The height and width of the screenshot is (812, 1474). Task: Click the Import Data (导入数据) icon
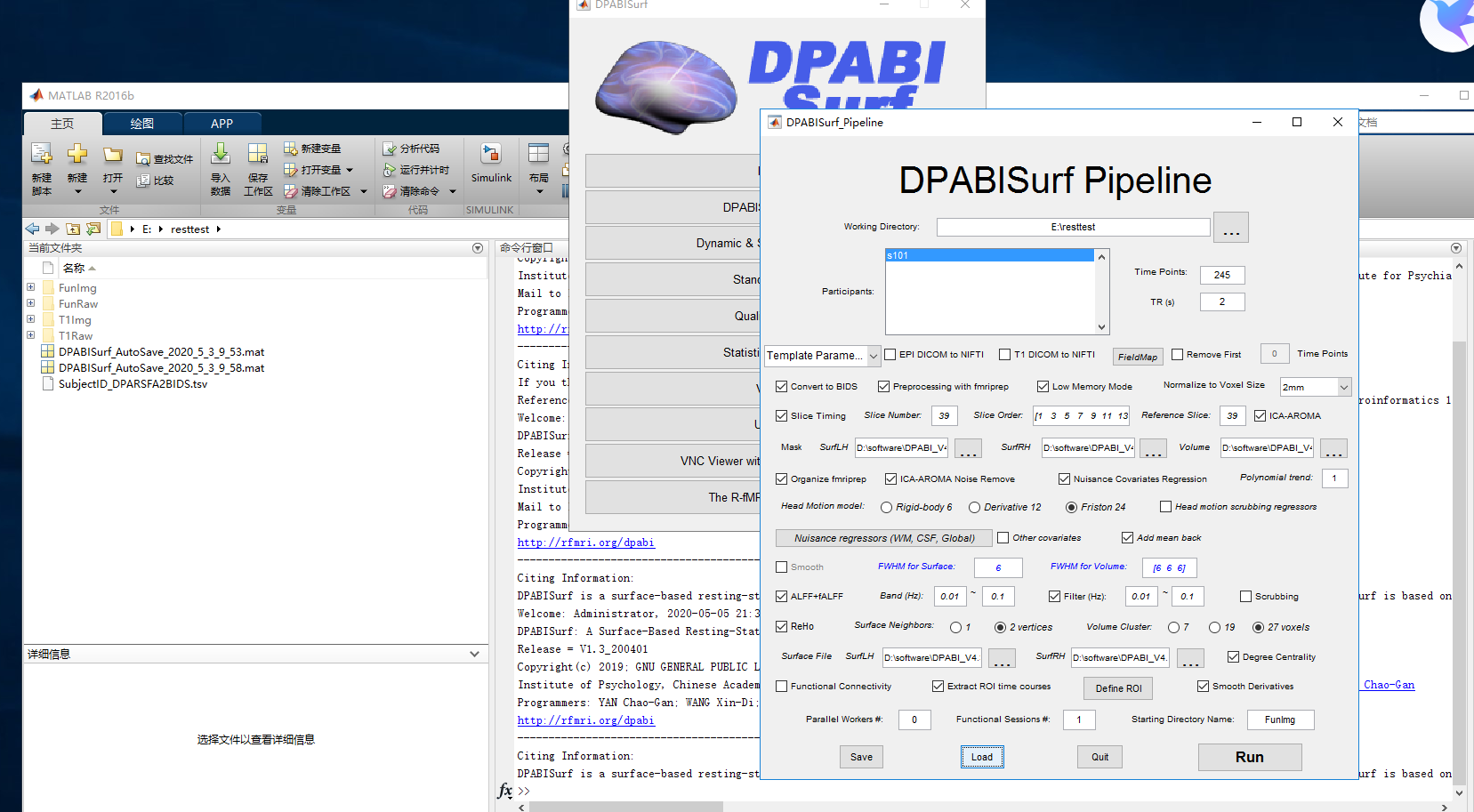click(x=221, y=154)
